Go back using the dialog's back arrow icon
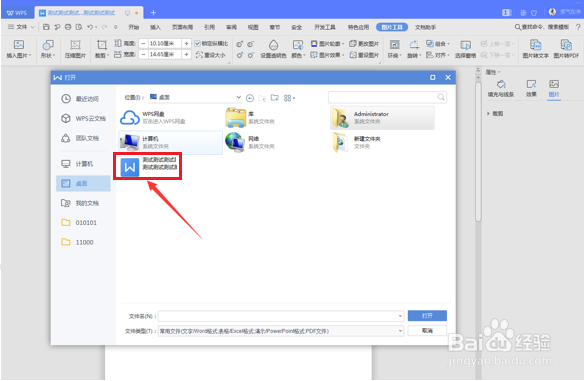Screen dimensions: 584x381 (x=250, y=98)
